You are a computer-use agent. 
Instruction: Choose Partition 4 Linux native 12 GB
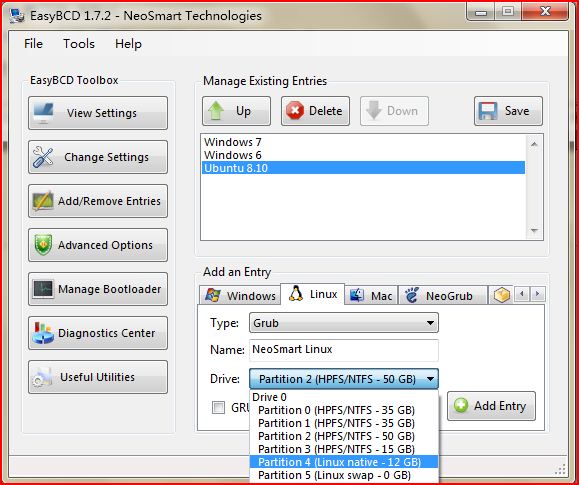(x=344, y=462)
